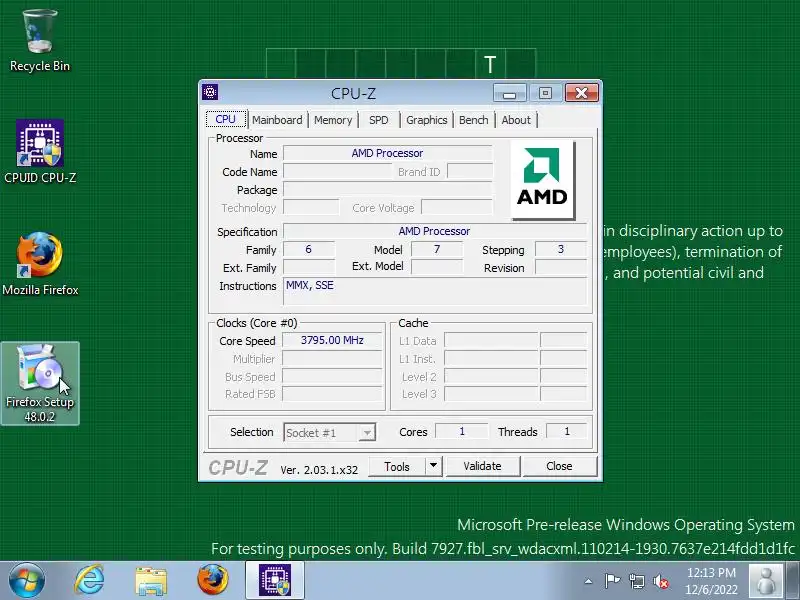Minimize the CPU-Z window

(x=509, y=93)
